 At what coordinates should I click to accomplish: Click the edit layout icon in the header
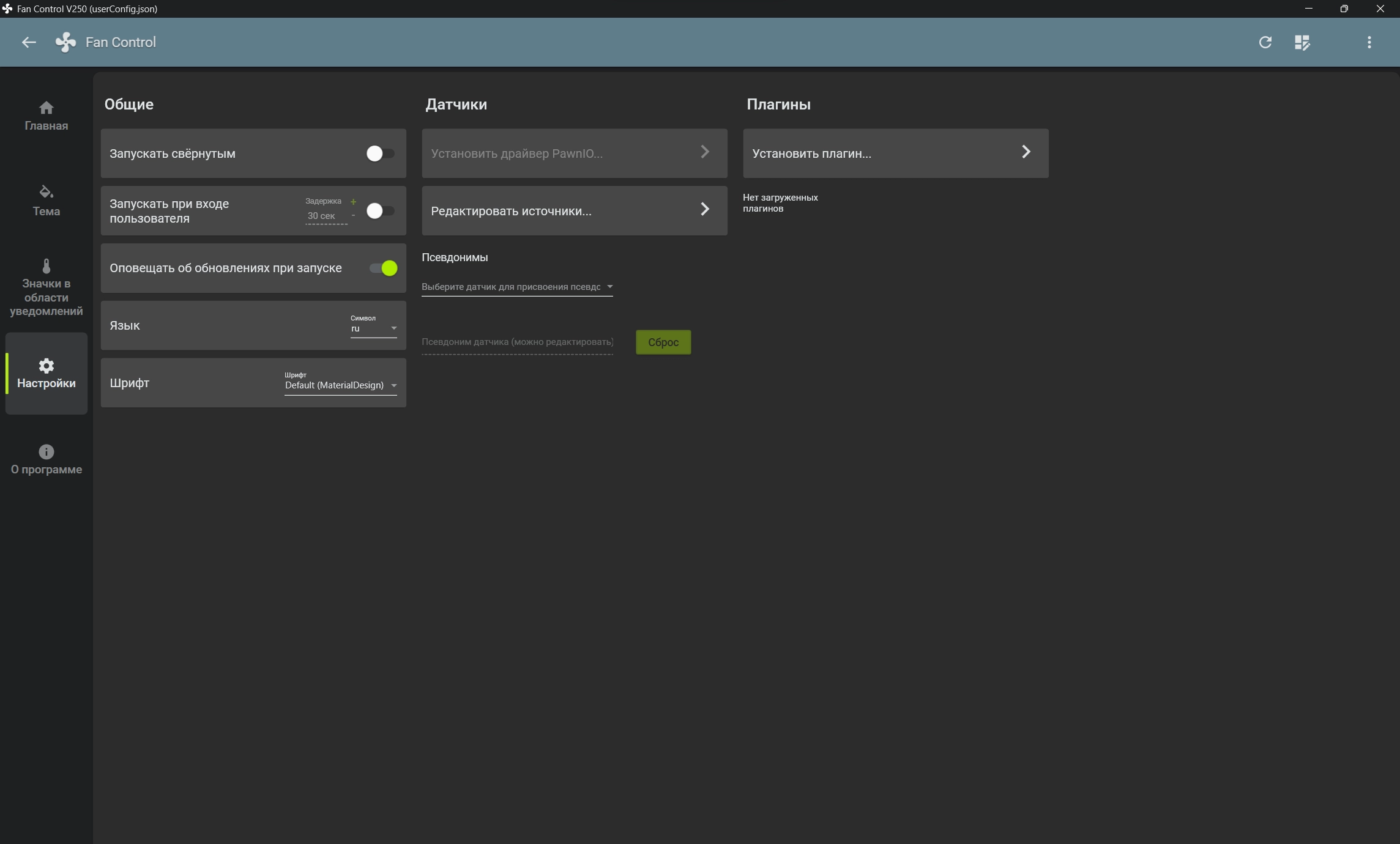(x=1301, y=42)
